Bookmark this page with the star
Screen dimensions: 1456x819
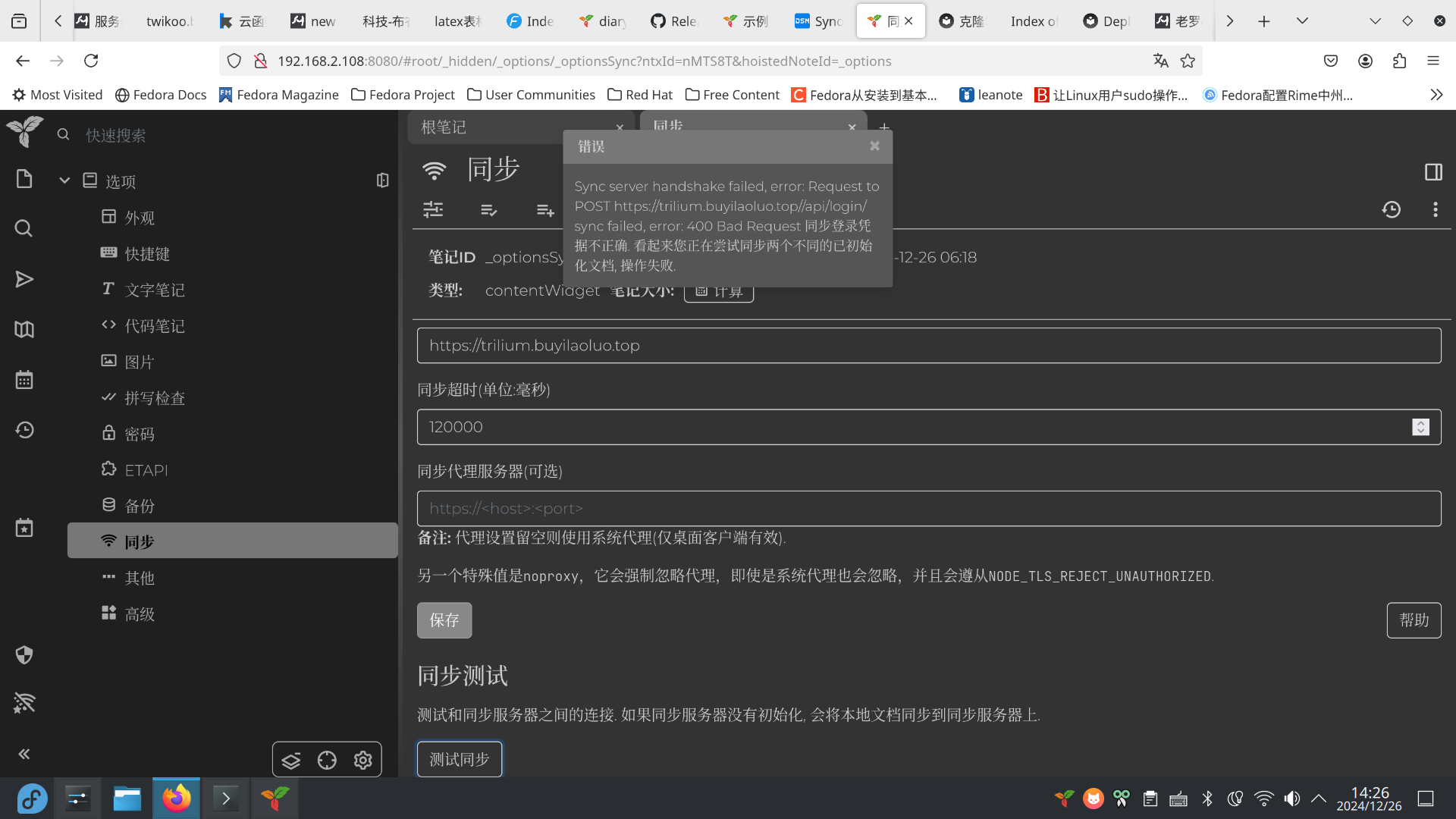coord(1188,61)
